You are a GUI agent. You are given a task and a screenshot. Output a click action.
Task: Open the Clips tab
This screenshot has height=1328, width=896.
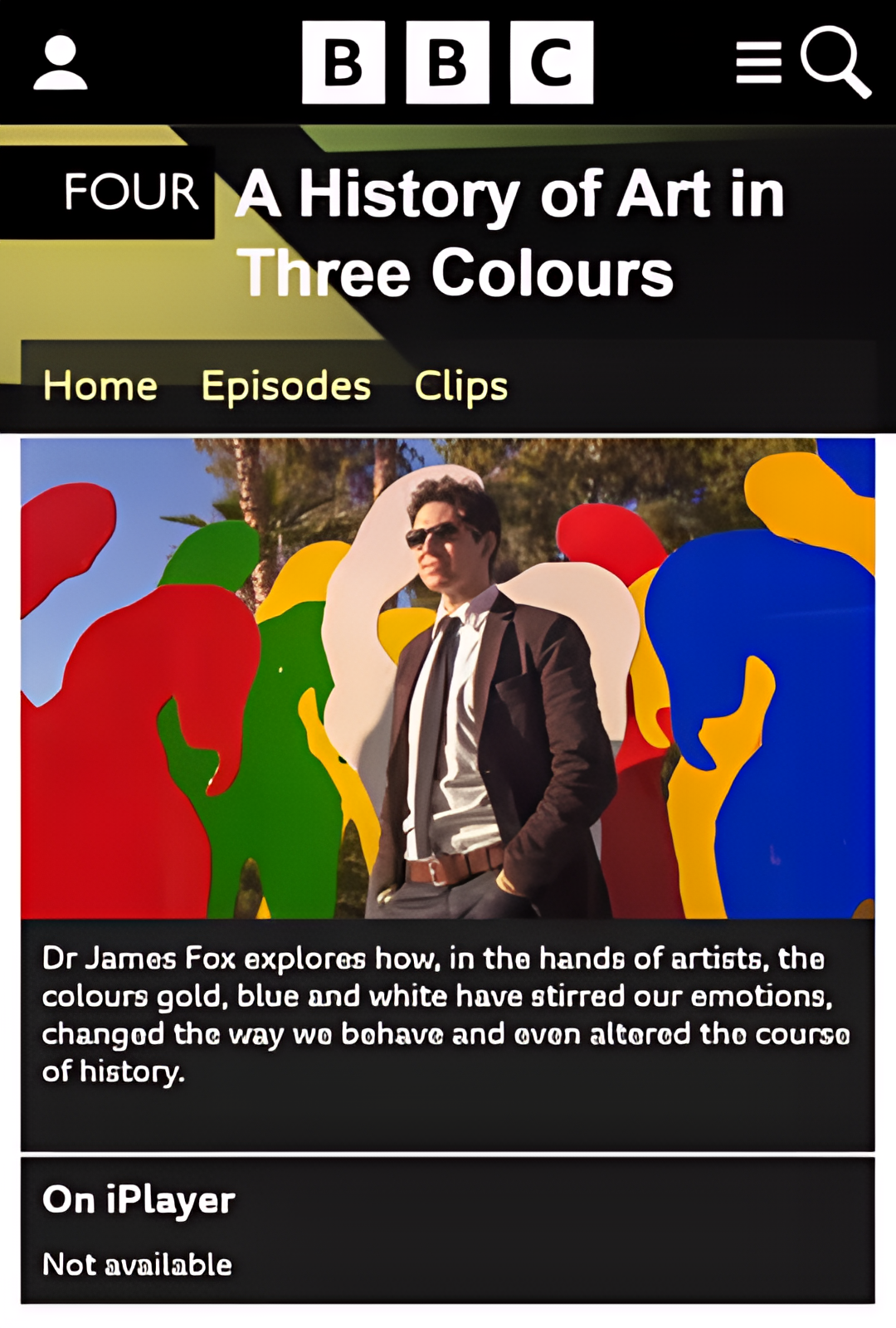461,387
